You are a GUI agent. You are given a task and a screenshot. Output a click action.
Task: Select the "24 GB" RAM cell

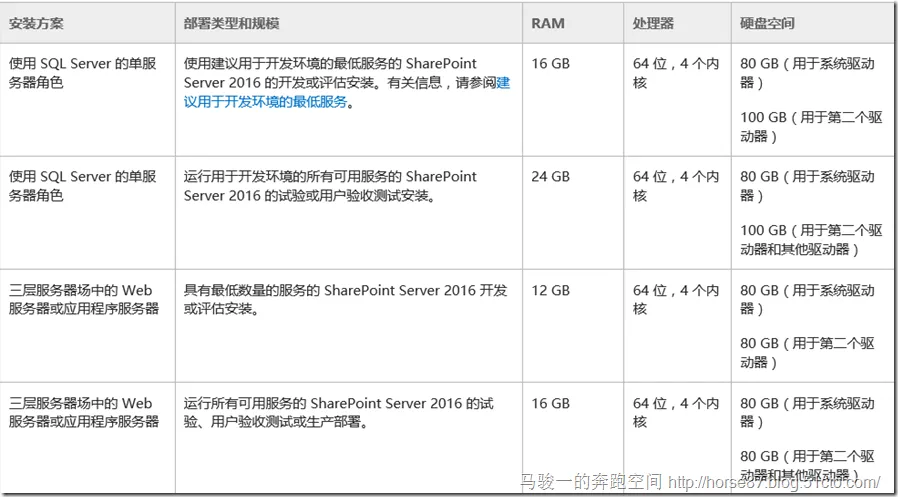point(551,177)
